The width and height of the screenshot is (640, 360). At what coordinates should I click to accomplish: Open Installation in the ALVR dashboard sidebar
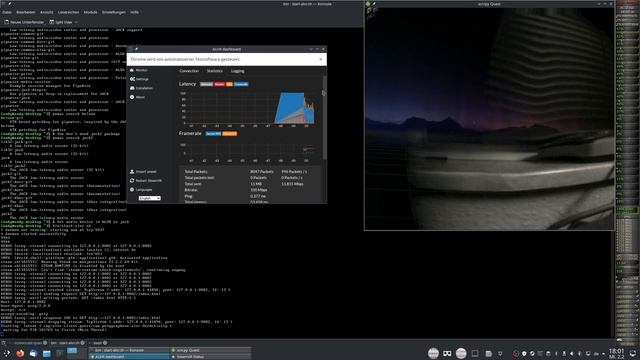(x=142, y=88)
